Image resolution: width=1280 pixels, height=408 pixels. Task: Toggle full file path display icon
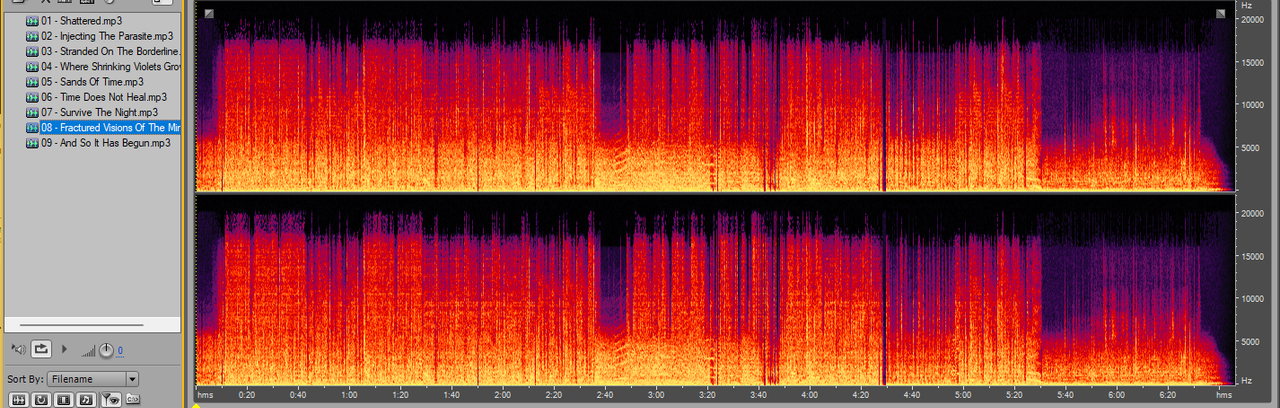(x=133, y=400)
